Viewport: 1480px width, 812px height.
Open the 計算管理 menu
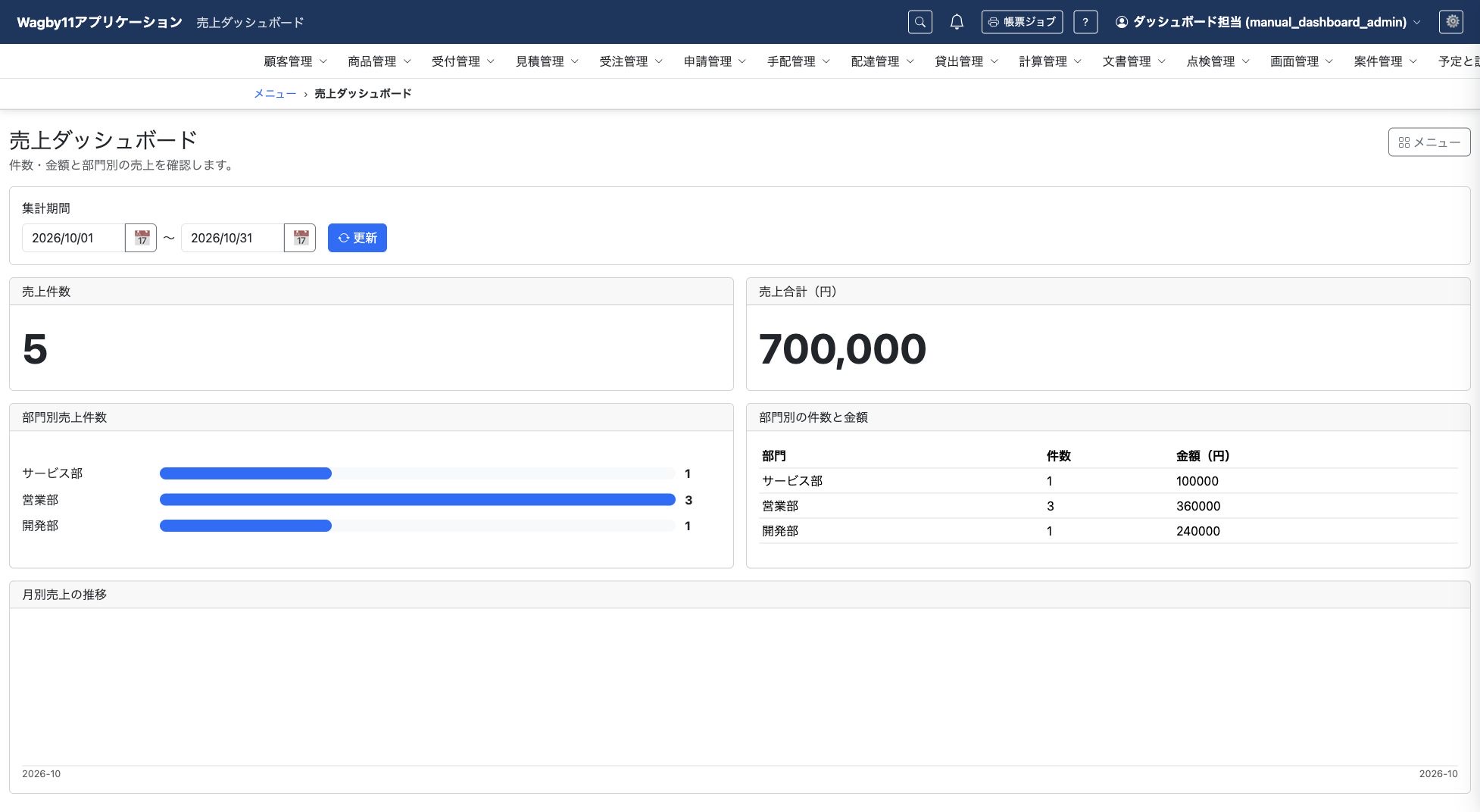(1050, 61)
